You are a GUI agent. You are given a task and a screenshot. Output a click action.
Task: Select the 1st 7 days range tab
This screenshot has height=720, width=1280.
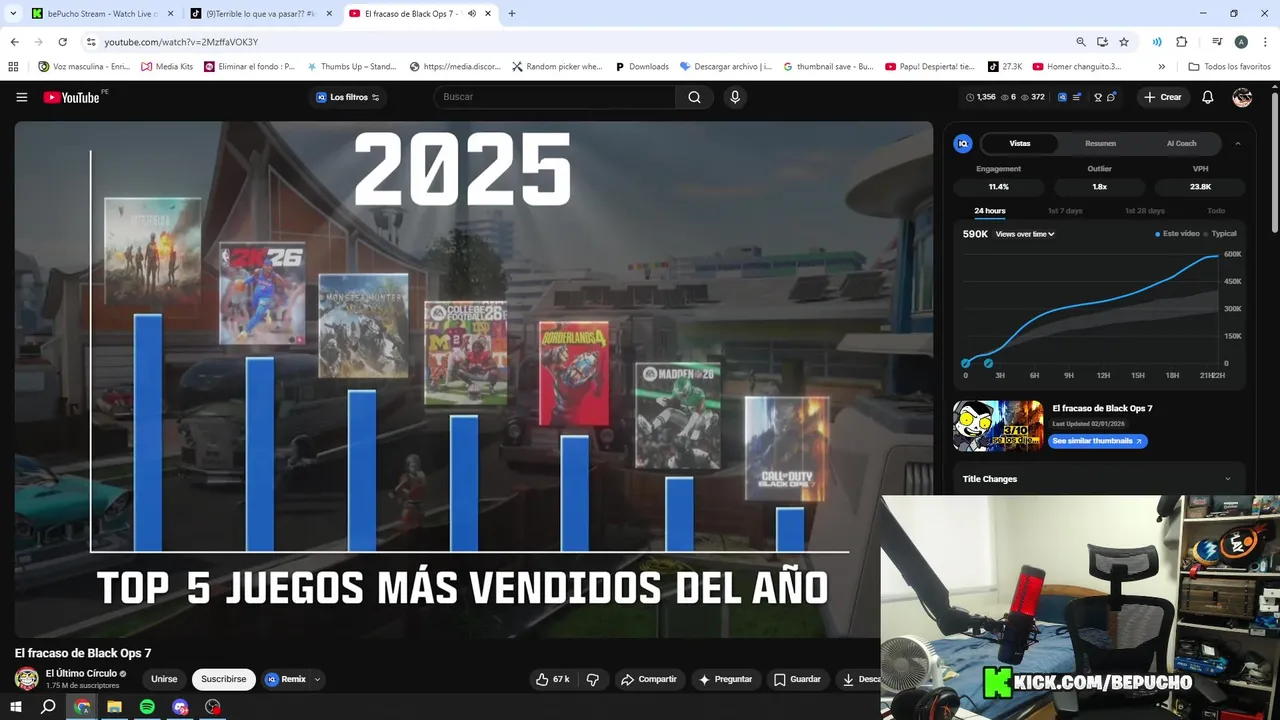(1065, 211)
